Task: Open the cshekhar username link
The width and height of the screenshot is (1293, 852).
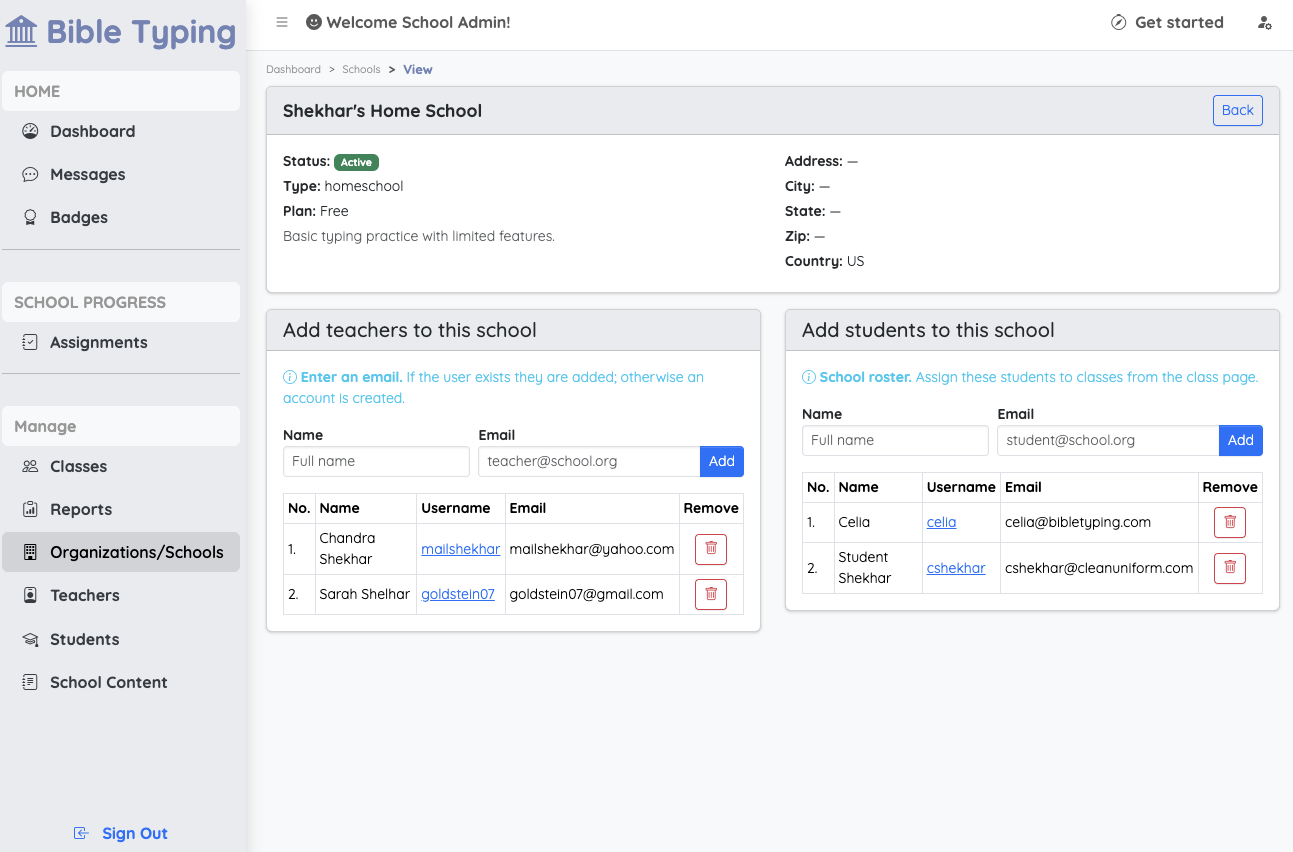Action: tap(956, 568)
